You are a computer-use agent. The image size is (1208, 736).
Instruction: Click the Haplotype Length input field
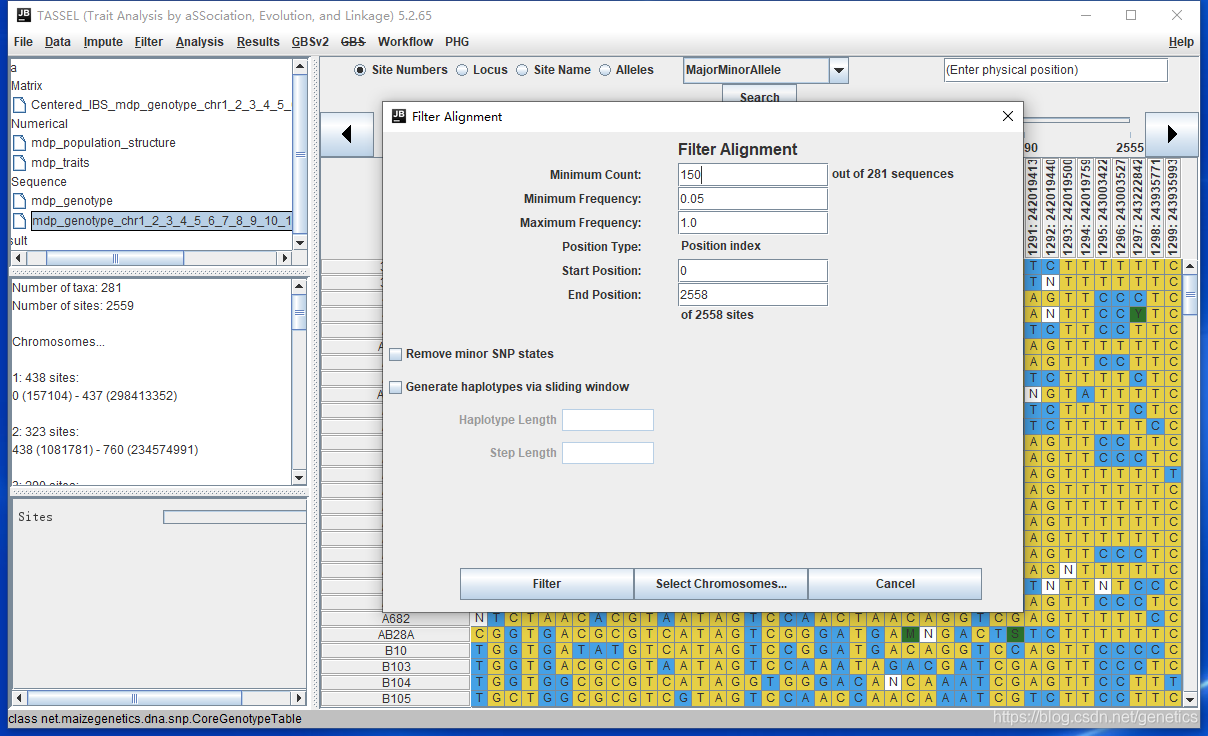608,420
